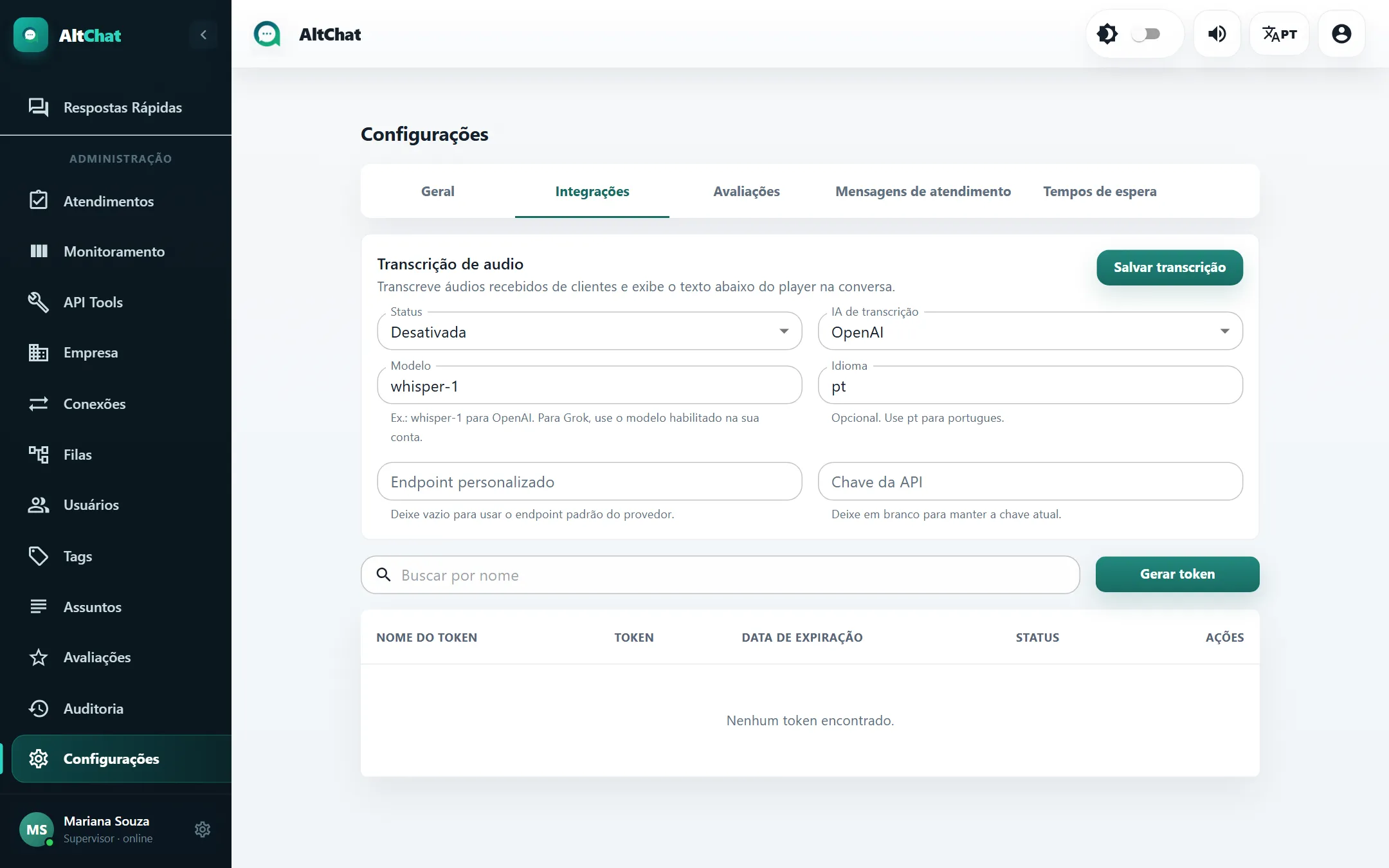Click the Salvar transcrição button

click(x=1170, y=267)
